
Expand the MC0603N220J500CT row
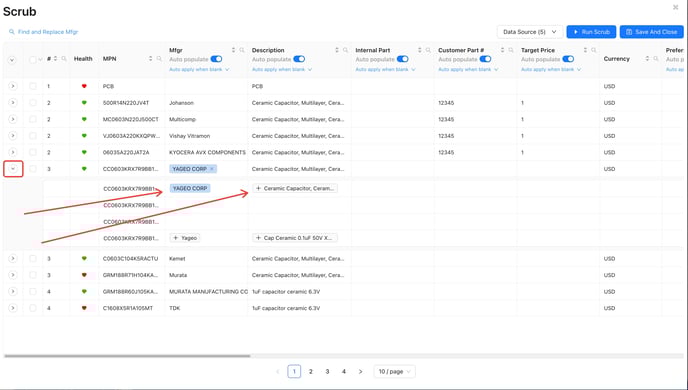point(13,119)
